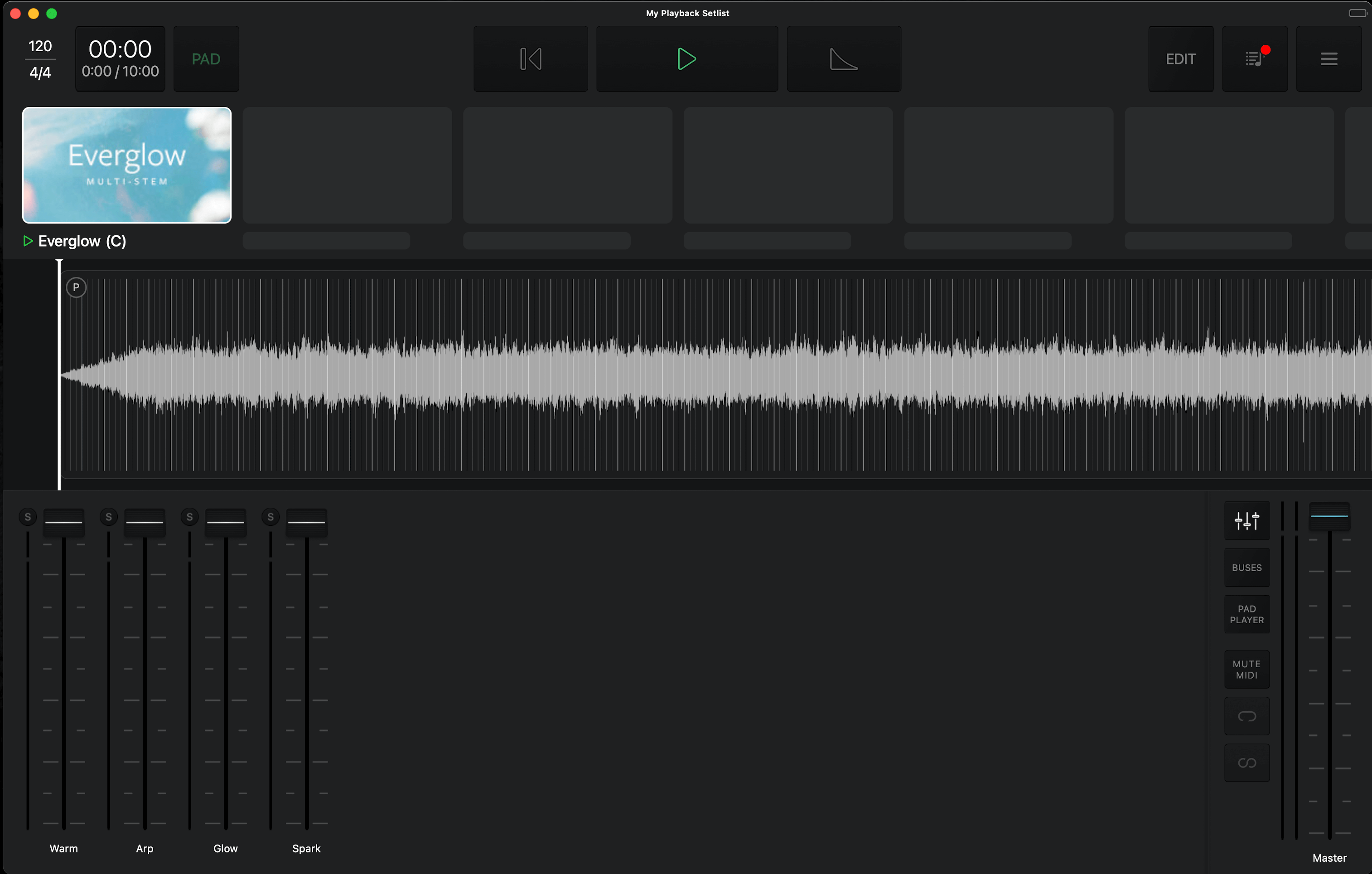This screenshot has height=874, width=1372.
Task: Click the waveform to move the playhead
Action: [715, 375]
